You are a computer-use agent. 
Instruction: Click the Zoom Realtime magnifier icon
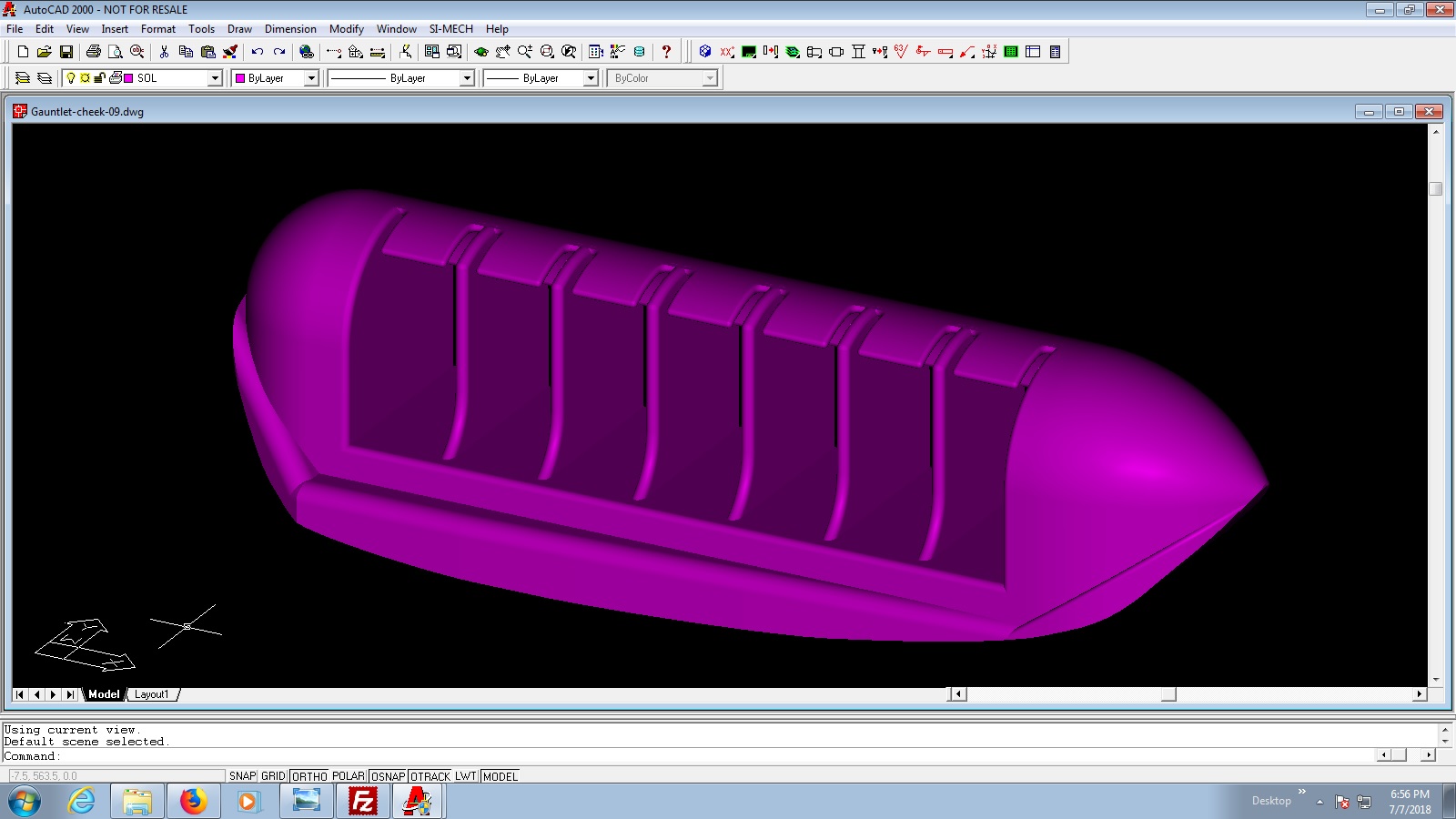click(525, 52)
